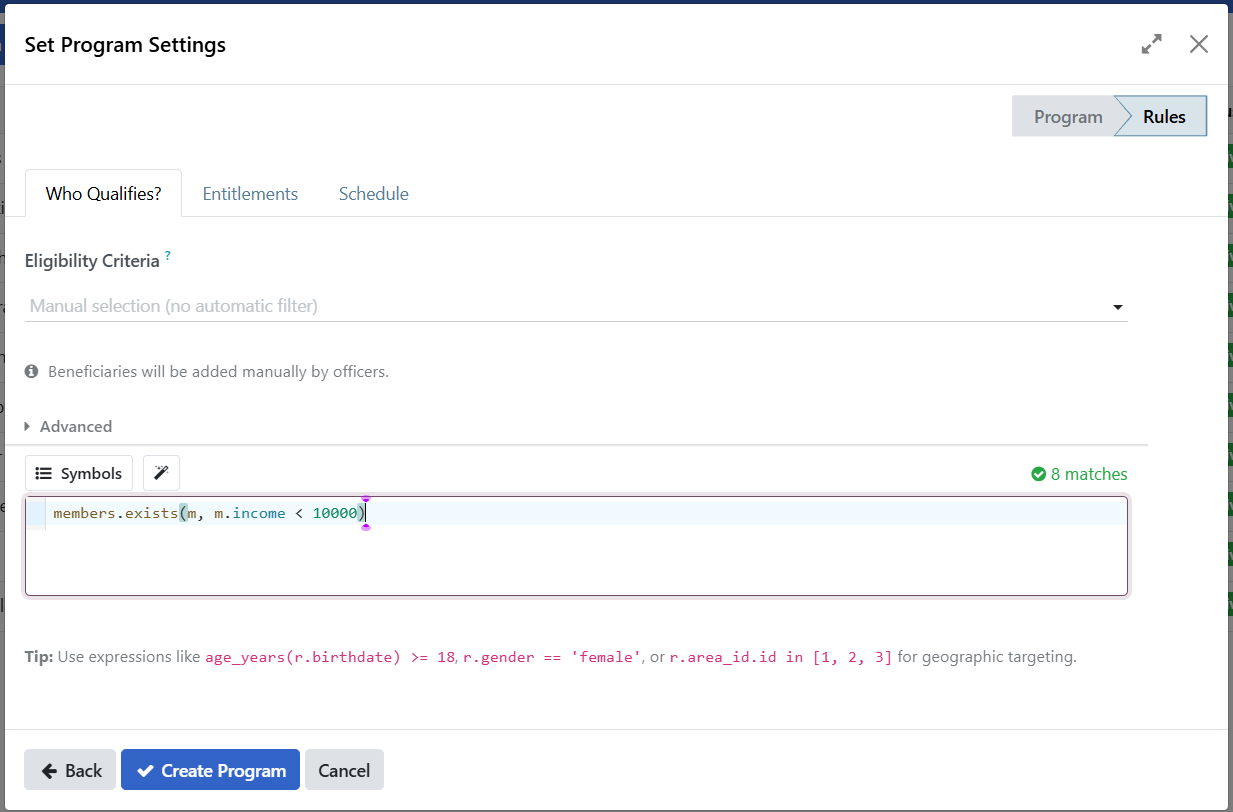Click the age_years example in the tip
1233x812 pixels.
click(x=330, y=657)
